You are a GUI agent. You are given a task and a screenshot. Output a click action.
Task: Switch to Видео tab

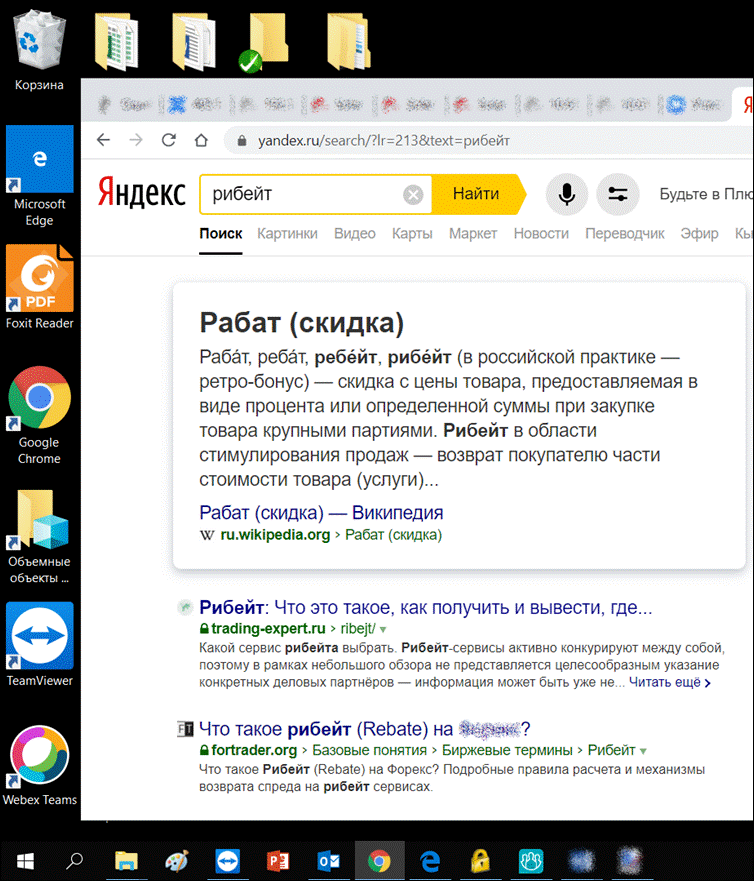click(355, 234)
